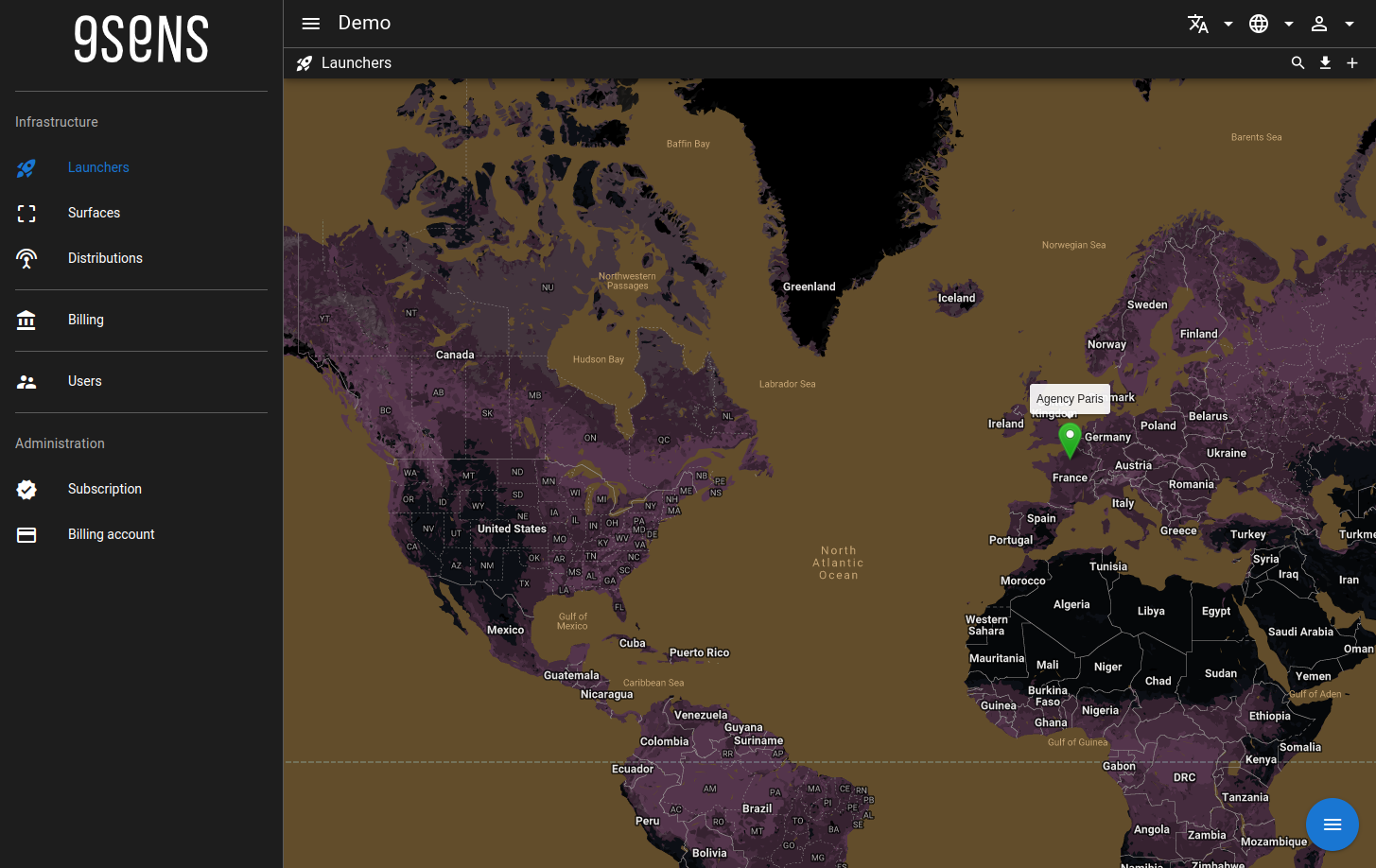Viewport: 1376px width, 868px height.
Task: Click the Billing bank icon
Action: (x=26, y=321)
